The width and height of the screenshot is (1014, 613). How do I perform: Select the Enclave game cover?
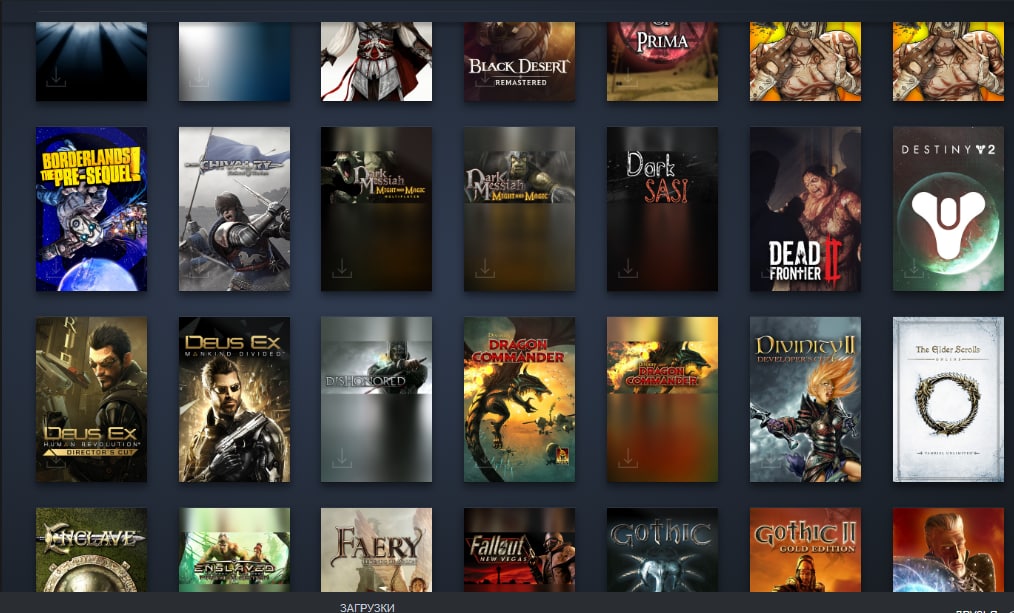point(91,550)
